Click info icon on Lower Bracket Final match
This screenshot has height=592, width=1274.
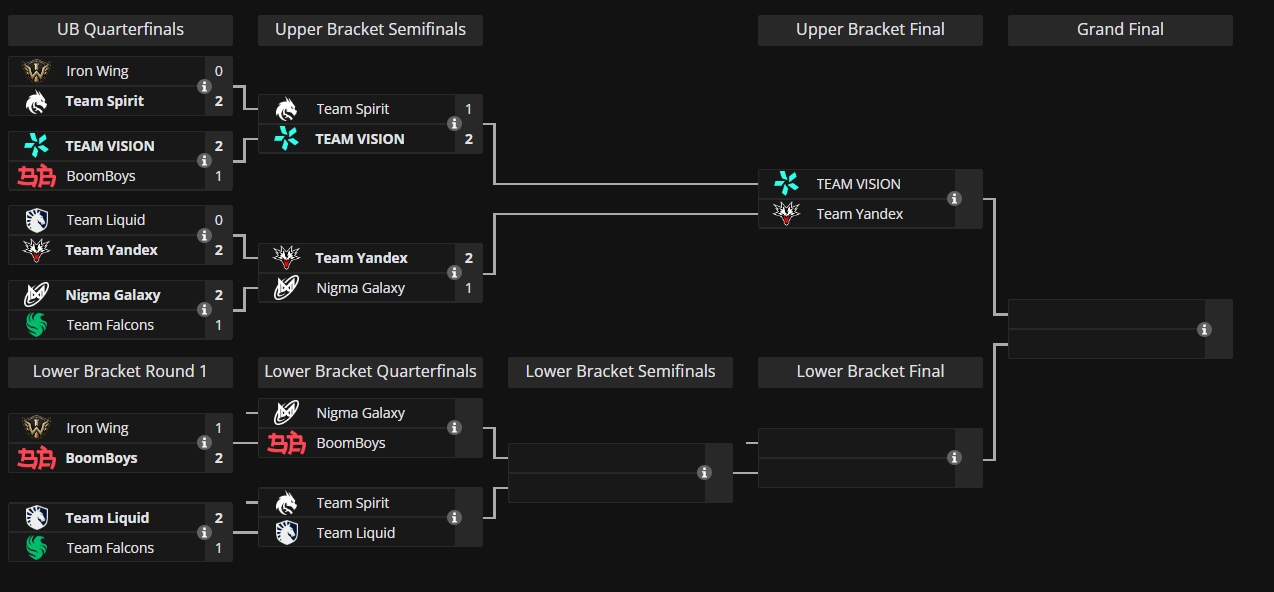pos(954,458)
